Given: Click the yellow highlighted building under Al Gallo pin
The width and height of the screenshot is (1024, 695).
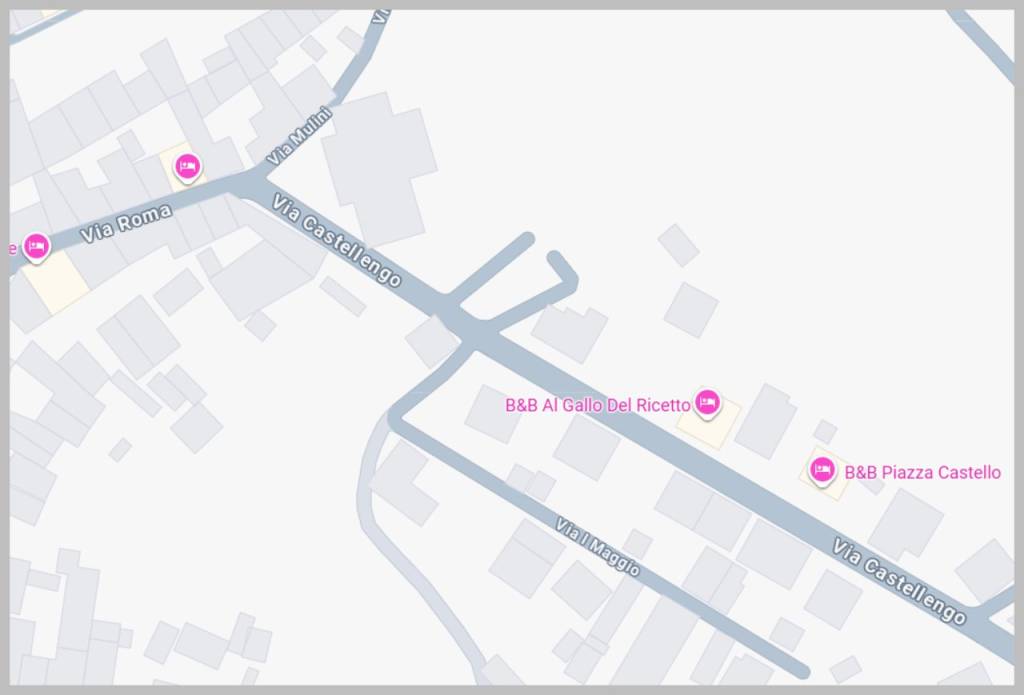Looking at the screenshot, I should pyautogui.click(x=708, y=423).
